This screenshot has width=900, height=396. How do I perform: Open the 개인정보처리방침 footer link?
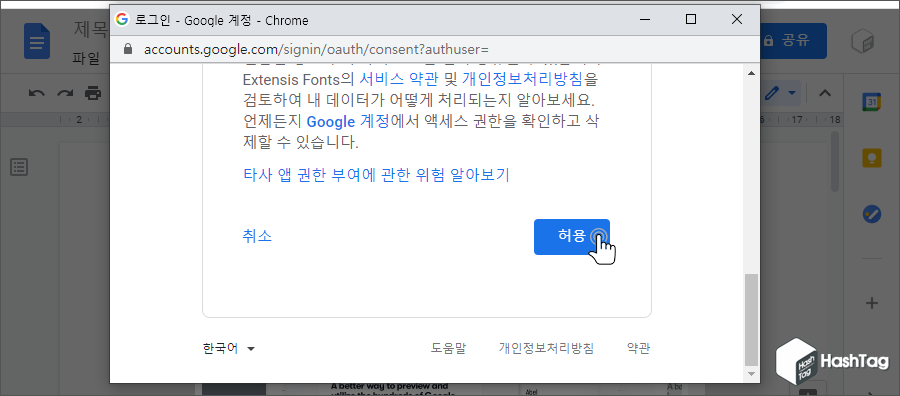(x=546, y=348)
